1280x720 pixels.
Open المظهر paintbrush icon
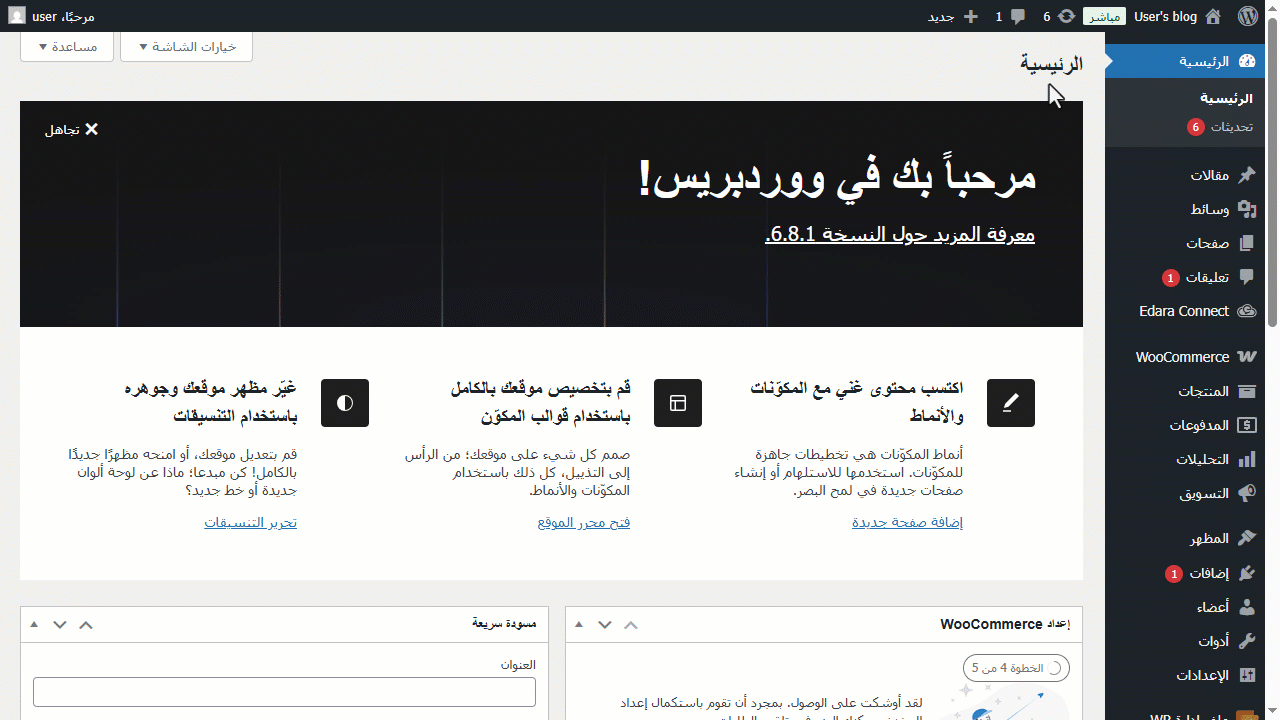pos(1246,538)
